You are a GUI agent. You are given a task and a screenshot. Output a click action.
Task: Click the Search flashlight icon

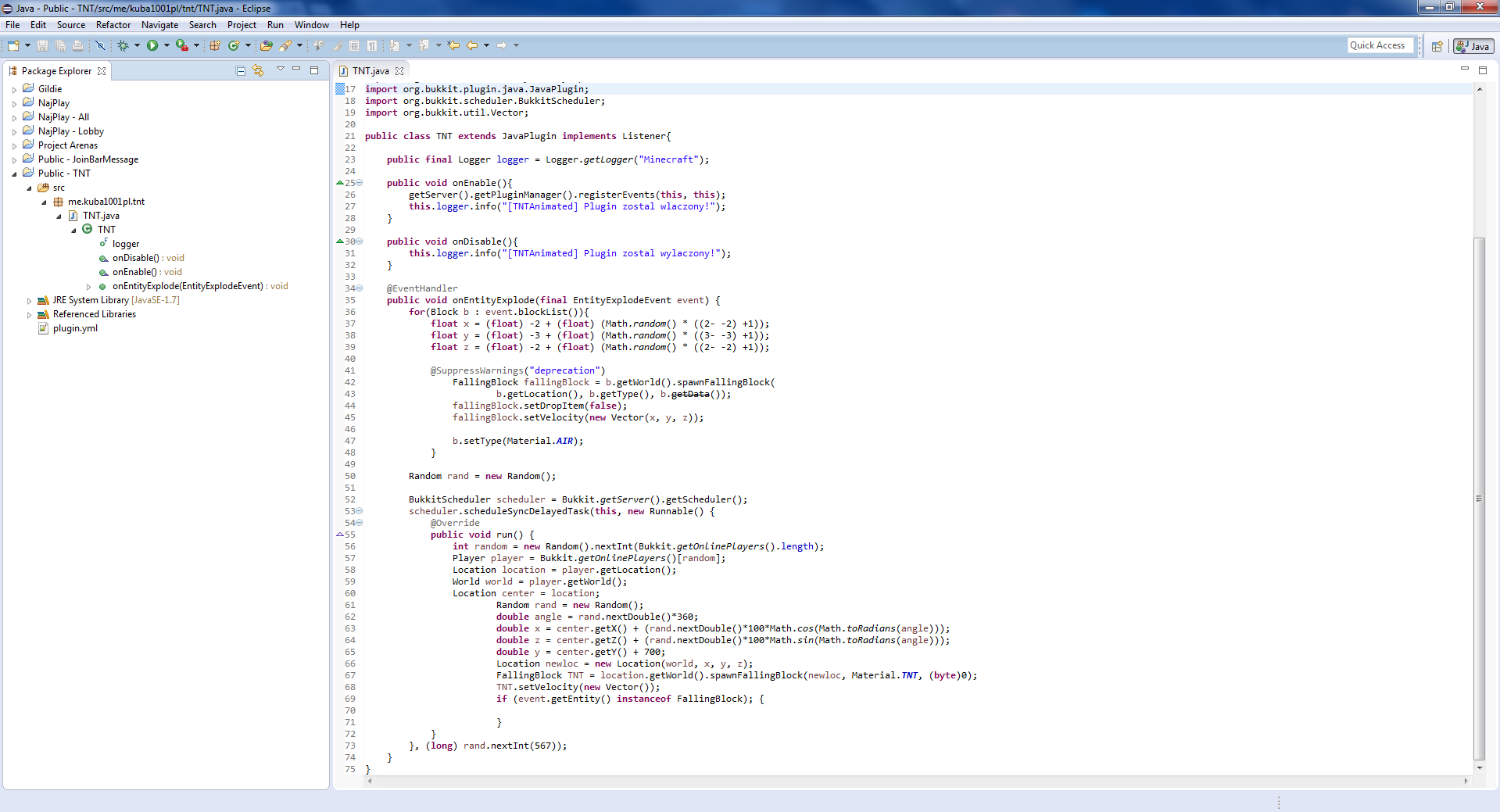[285, 45]
